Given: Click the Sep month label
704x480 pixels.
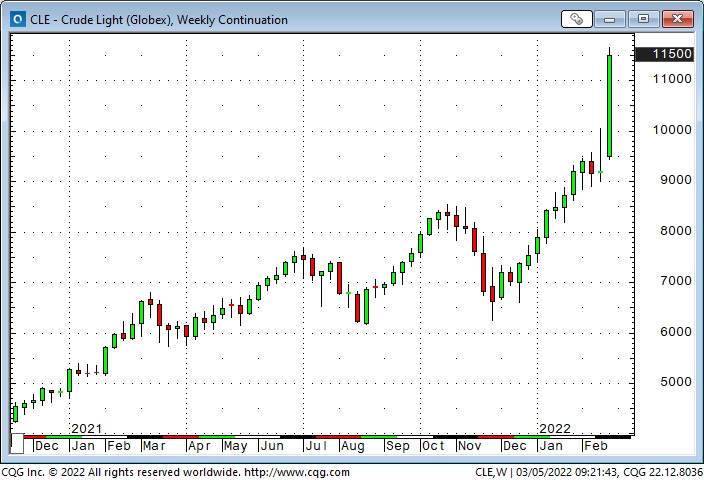Looking at the screenshot, I should pyautogui.click(x=398, y=446).
